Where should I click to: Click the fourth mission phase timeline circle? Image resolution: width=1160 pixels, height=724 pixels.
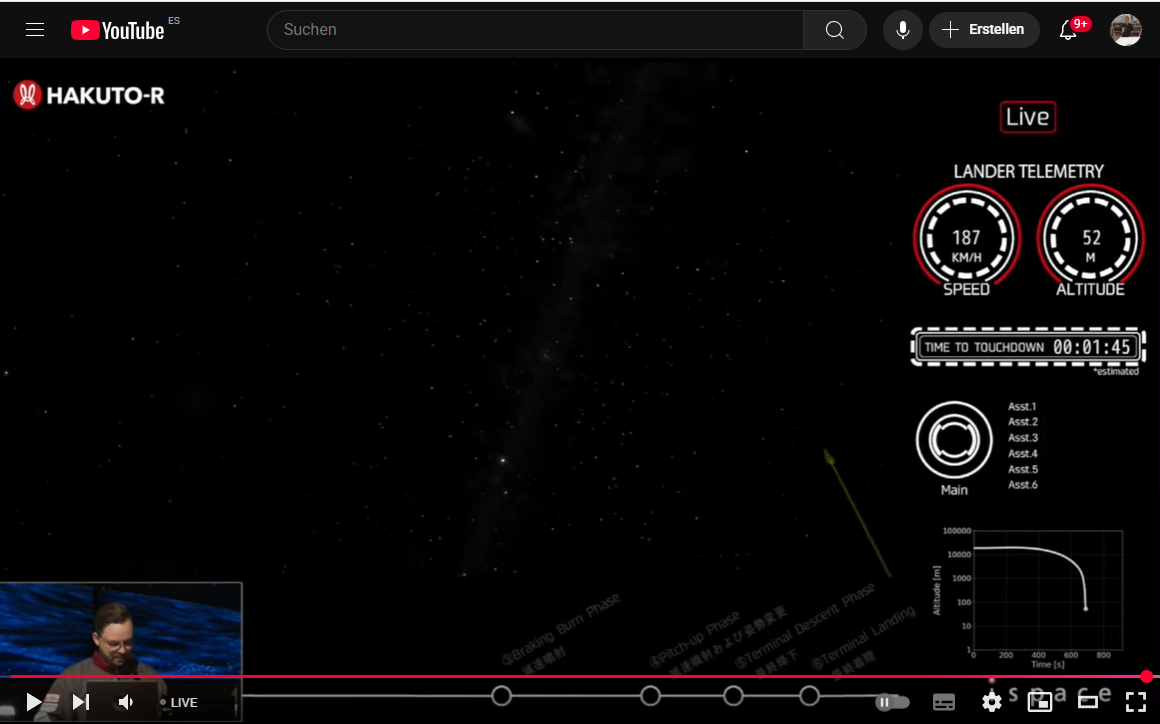809,696
